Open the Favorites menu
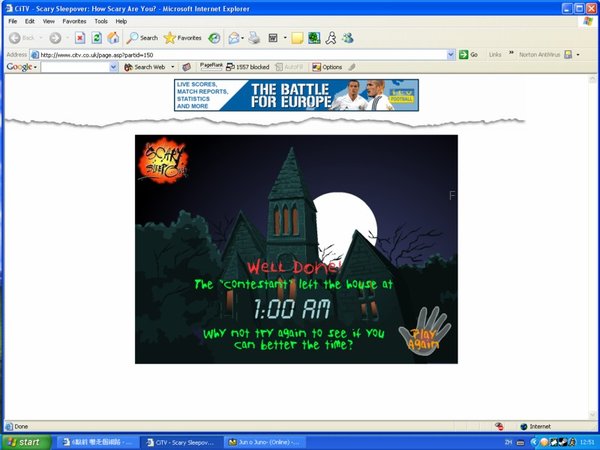Viewport: 600px width, 450px height. pyautogui.click(x=74, y=21)
